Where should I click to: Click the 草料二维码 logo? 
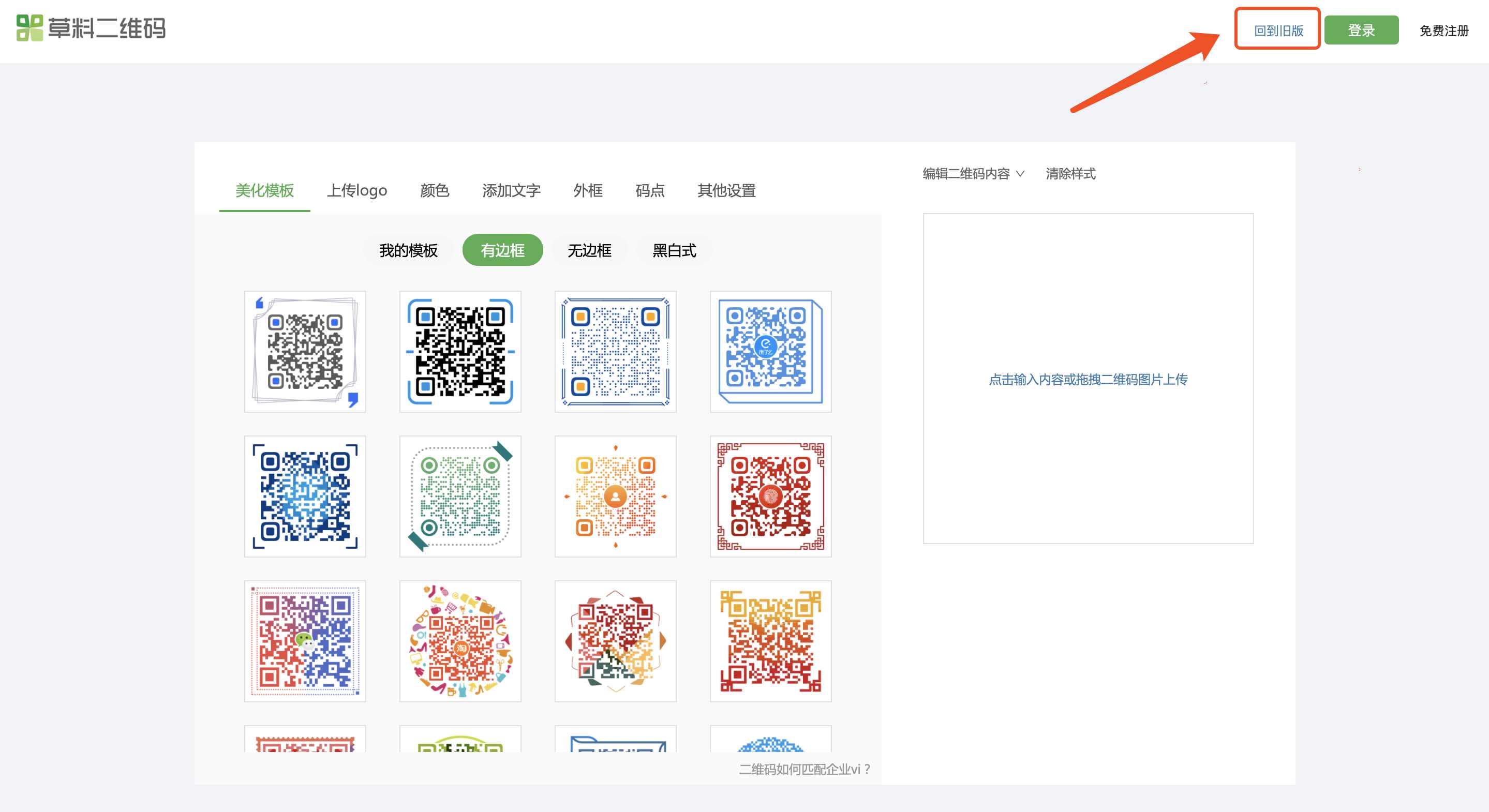91,28
